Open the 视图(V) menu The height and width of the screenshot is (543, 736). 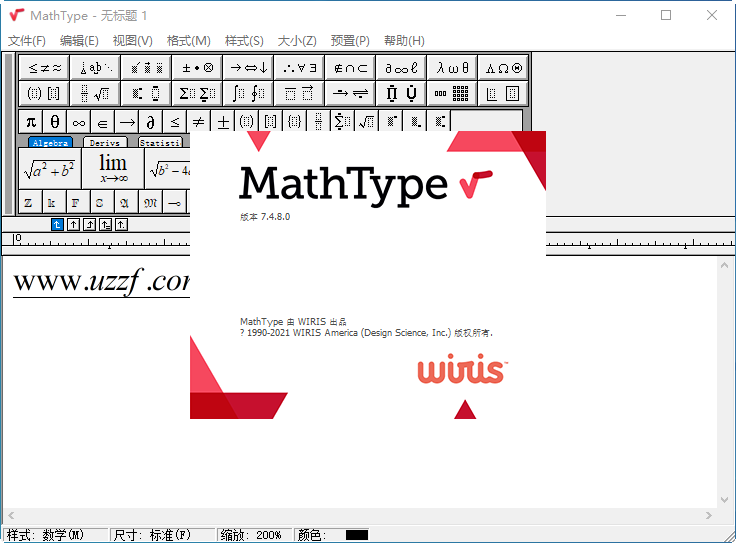(133, 41)
